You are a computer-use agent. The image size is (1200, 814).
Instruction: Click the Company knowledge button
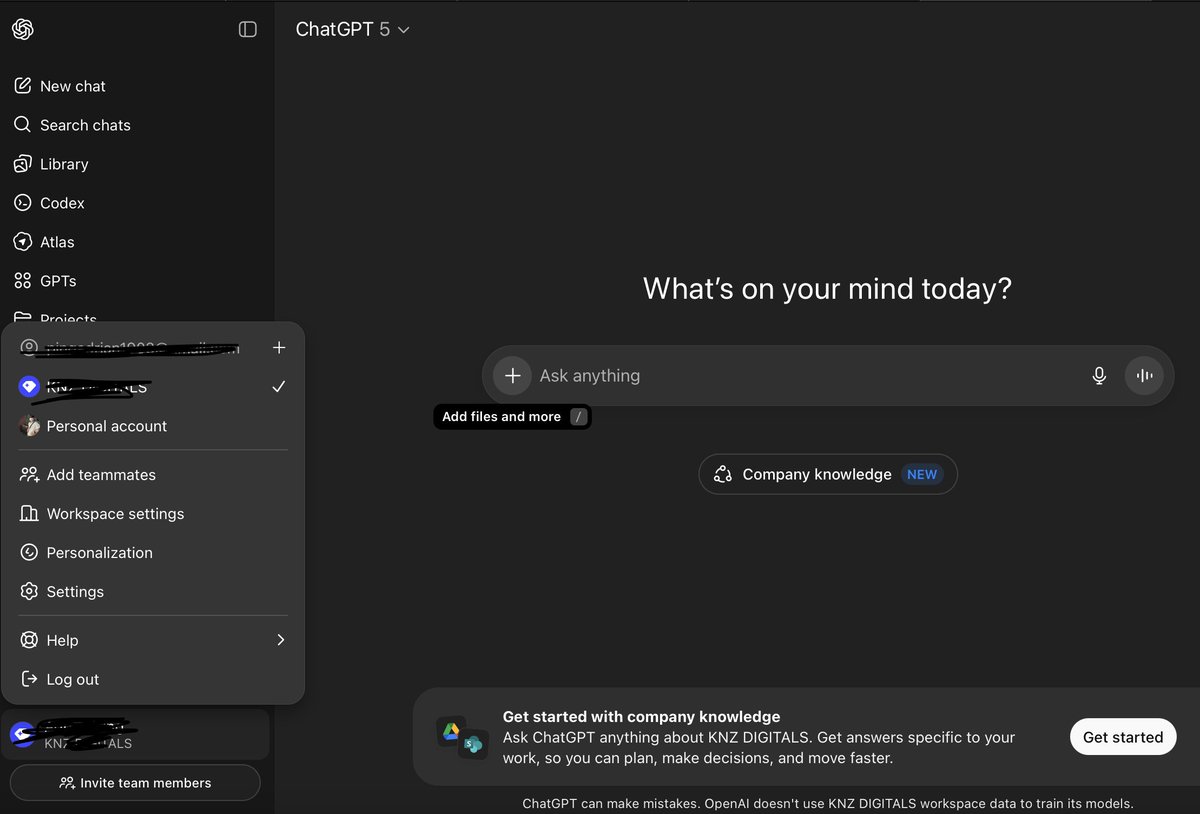click(x=828, y=475)
